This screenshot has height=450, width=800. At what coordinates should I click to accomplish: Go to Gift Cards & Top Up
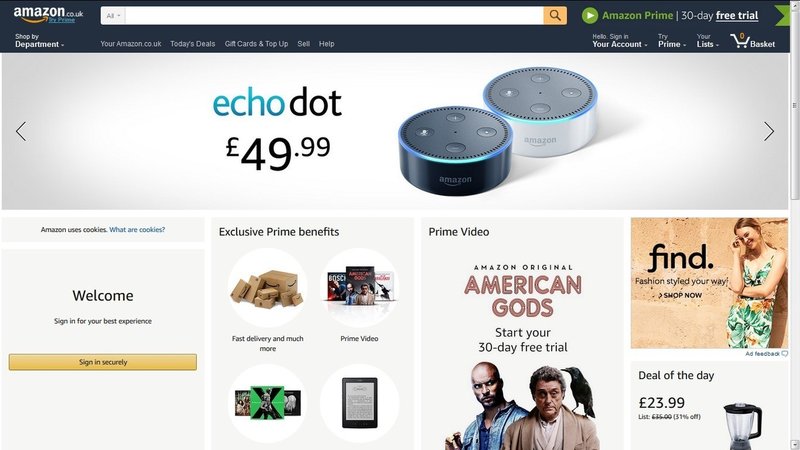tap(256, 44)
